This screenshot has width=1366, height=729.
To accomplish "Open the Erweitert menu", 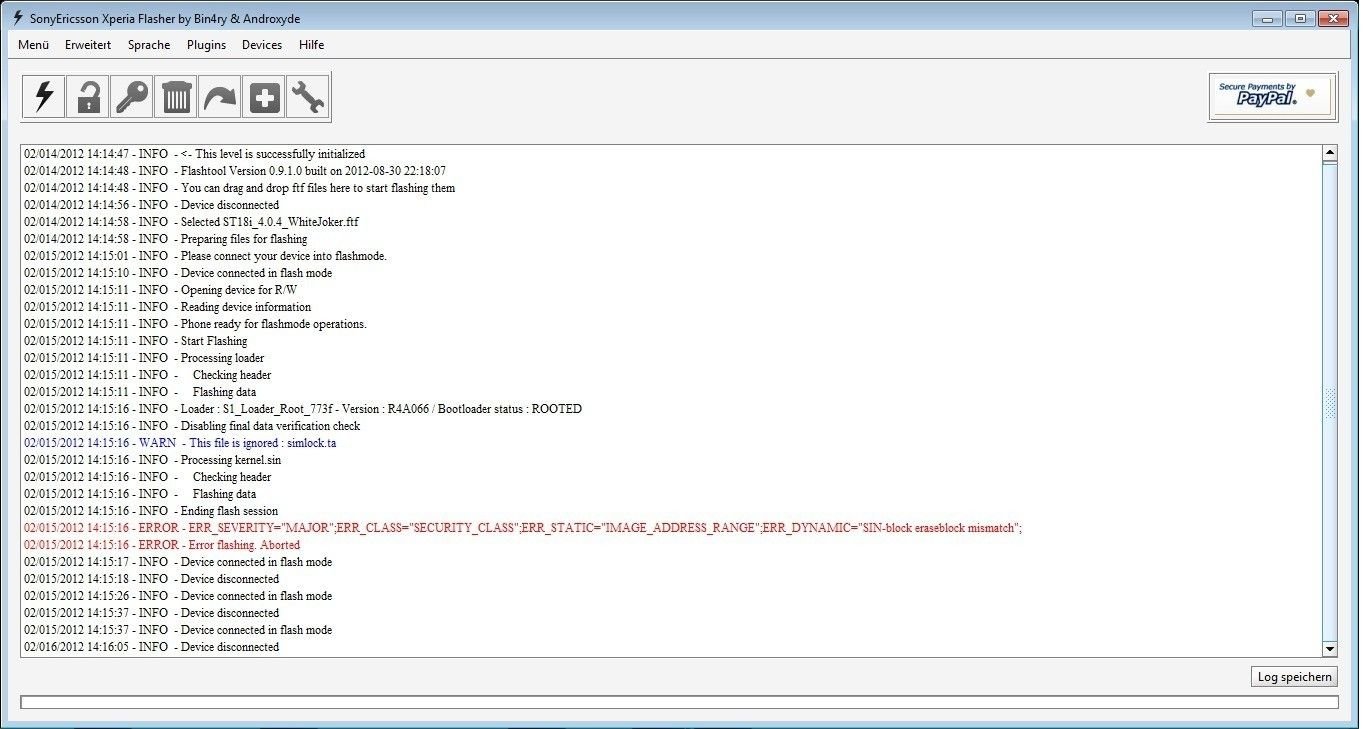I will tap(88, 45).
